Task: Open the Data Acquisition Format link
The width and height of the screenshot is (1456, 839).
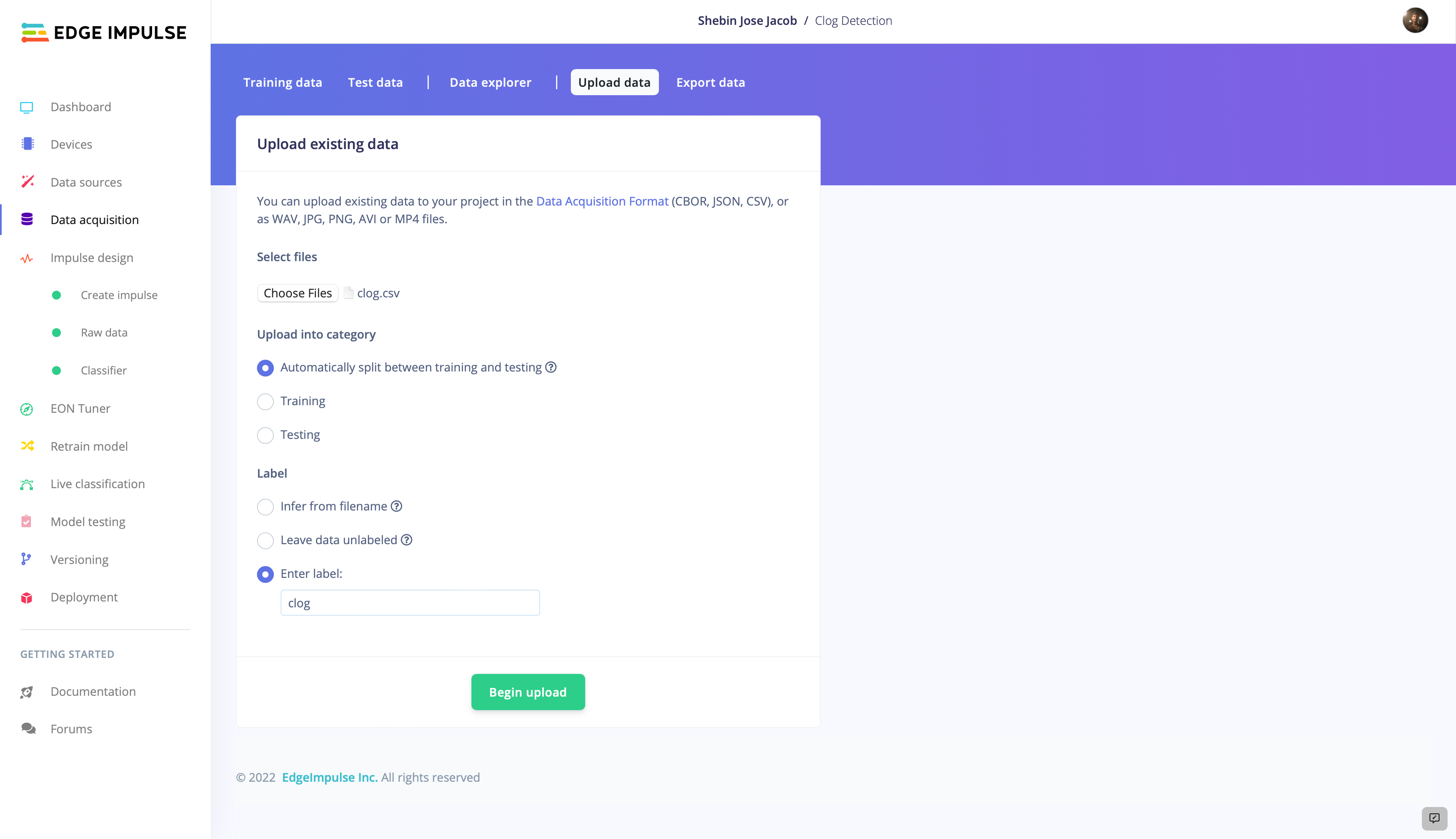Action: 602,201
